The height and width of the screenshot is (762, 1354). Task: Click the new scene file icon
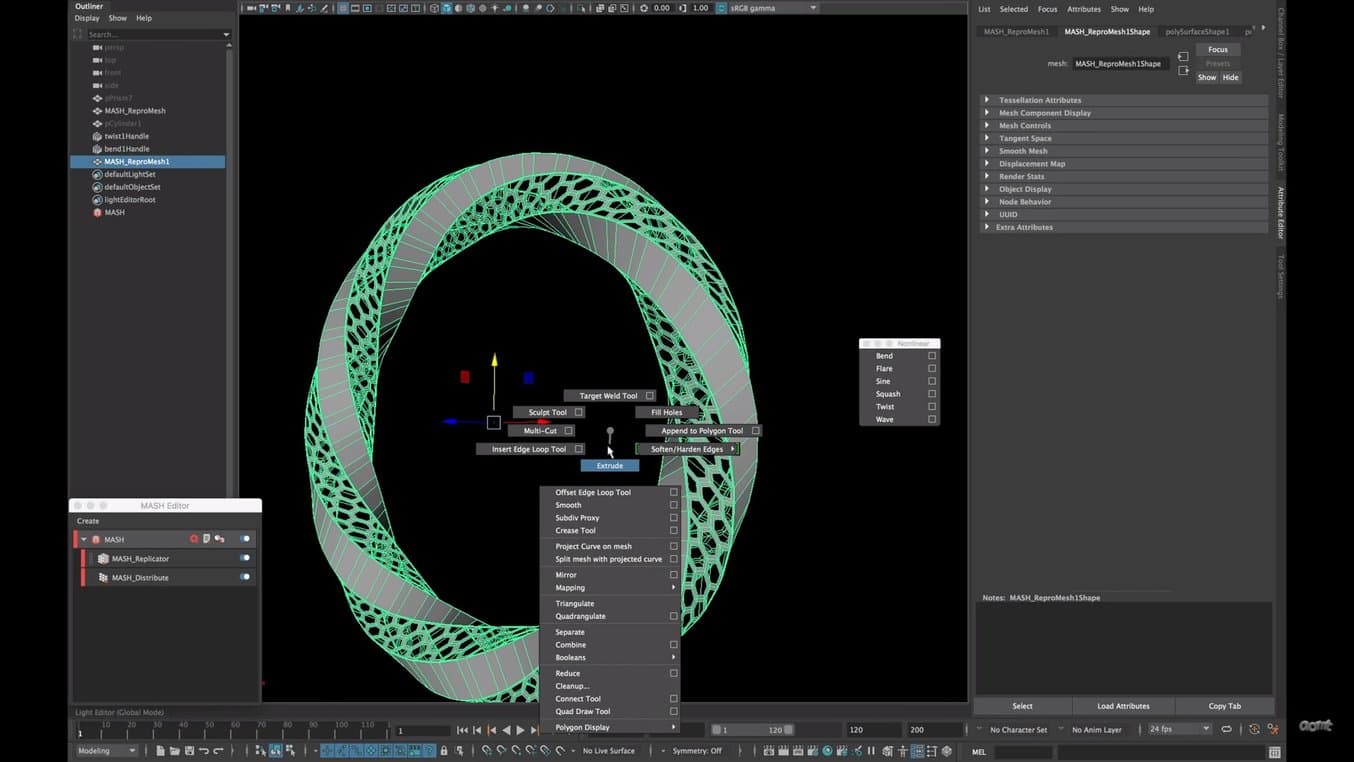click(x=160, y=751)
